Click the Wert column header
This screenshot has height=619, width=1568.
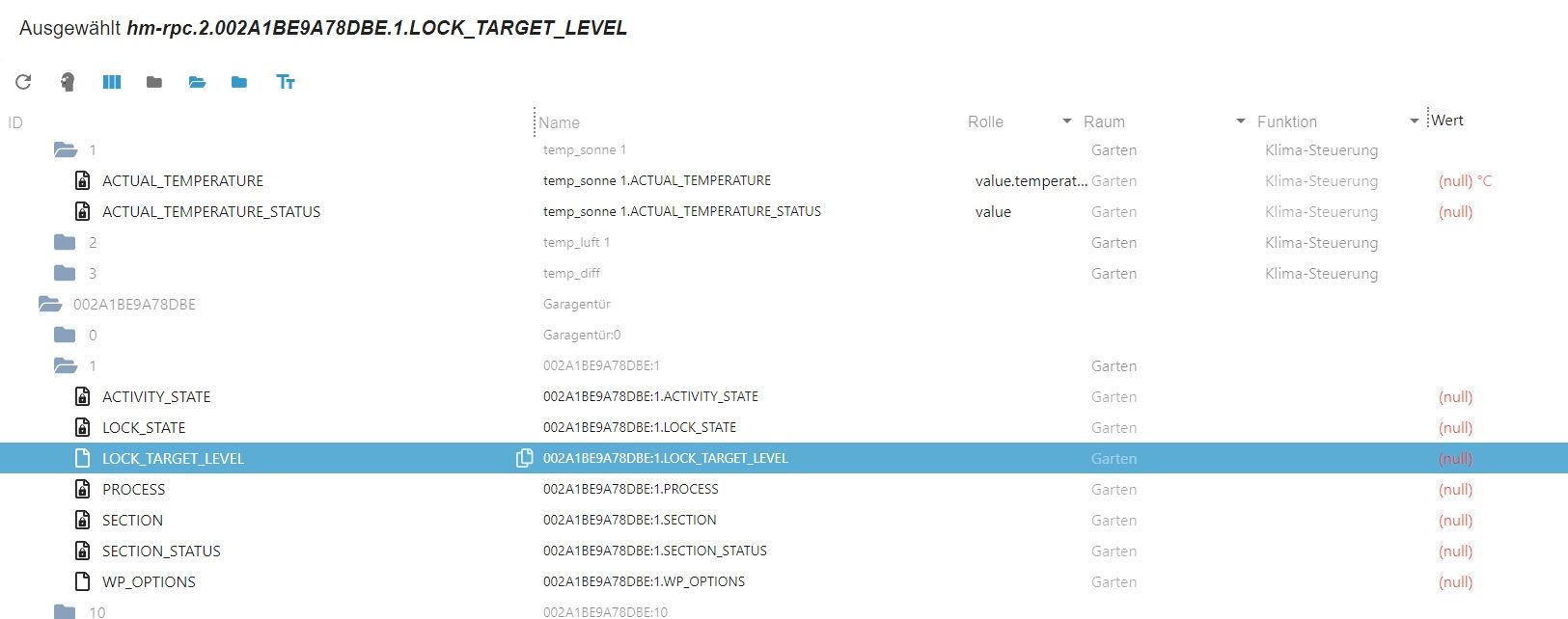click(1447, 121)
